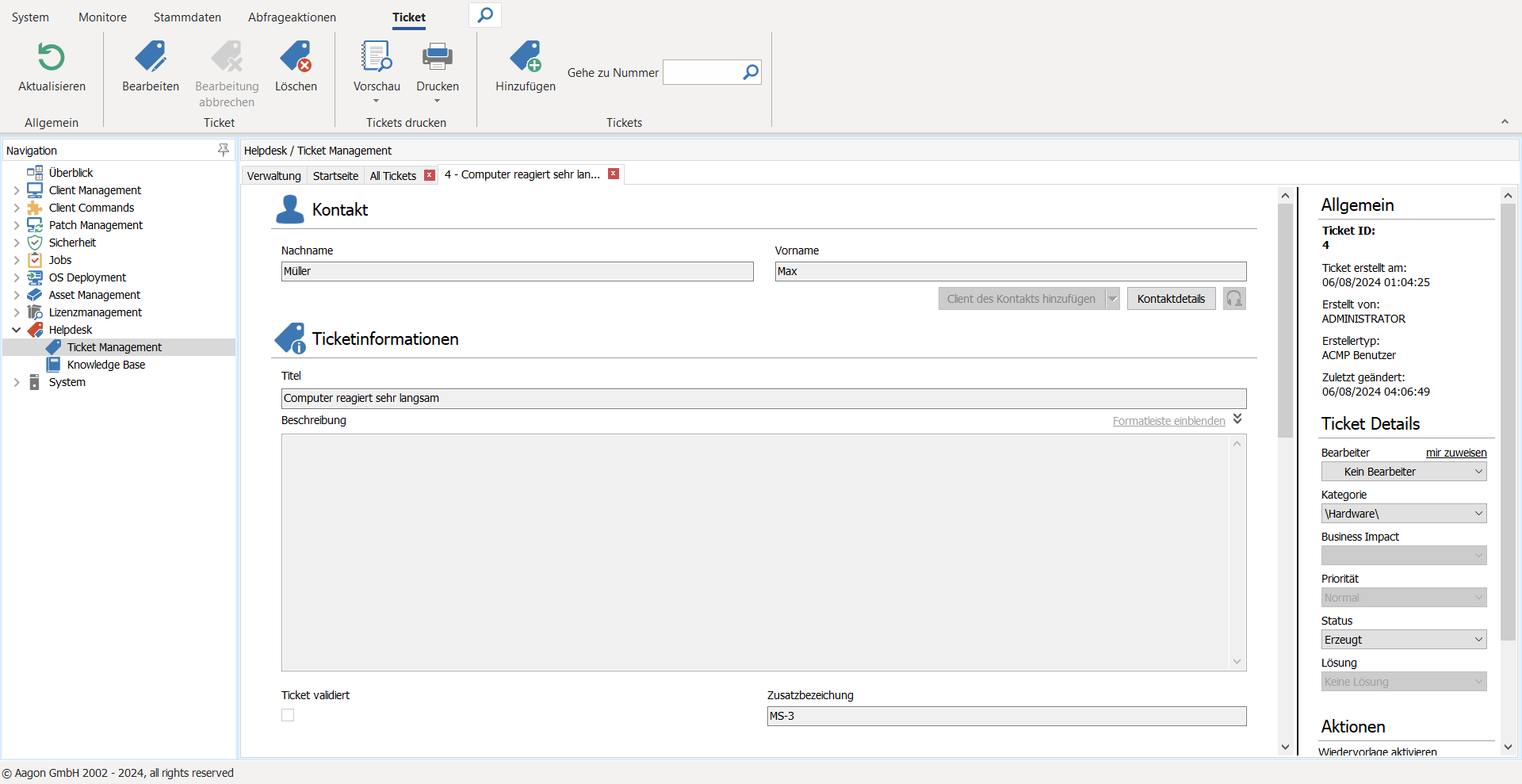Click the Gehe zu Nummer input field

(702, 73)
